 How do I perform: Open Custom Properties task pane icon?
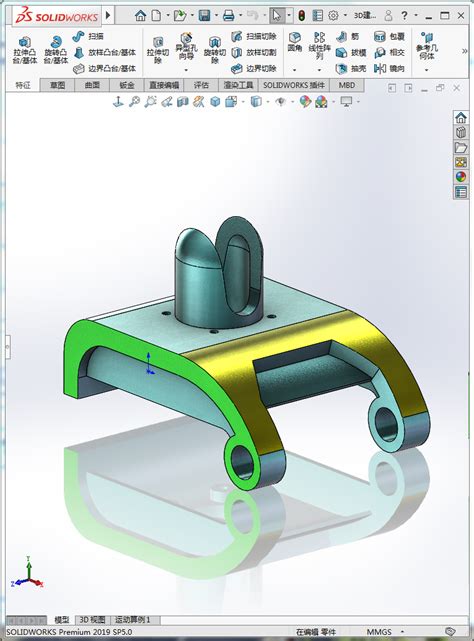[x=461, y=192]
